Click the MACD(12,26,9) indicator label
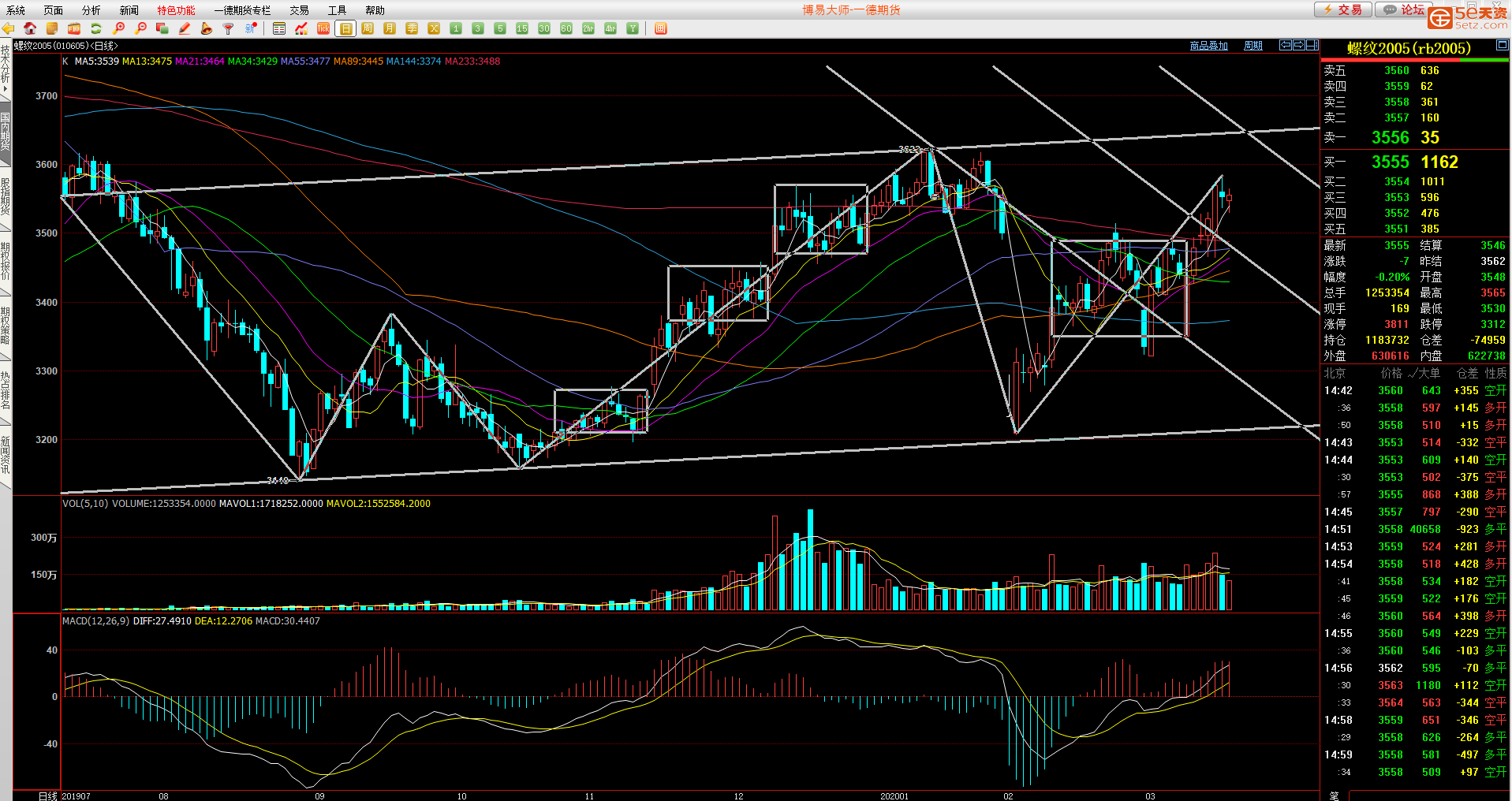This screenshot has height=801, width=1512. 96,621
